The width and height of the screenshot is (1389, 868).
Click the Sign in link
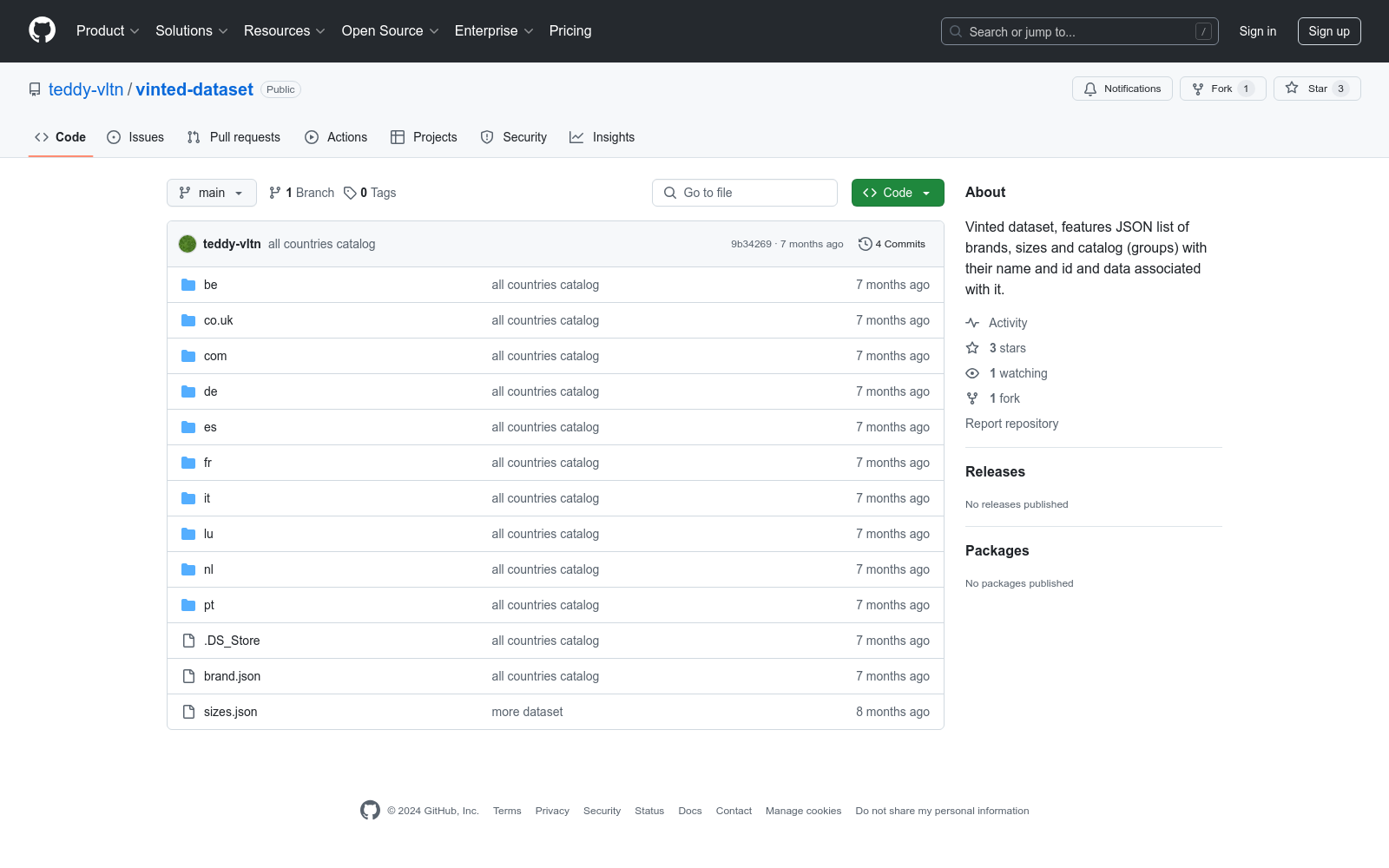(1258, 31)
